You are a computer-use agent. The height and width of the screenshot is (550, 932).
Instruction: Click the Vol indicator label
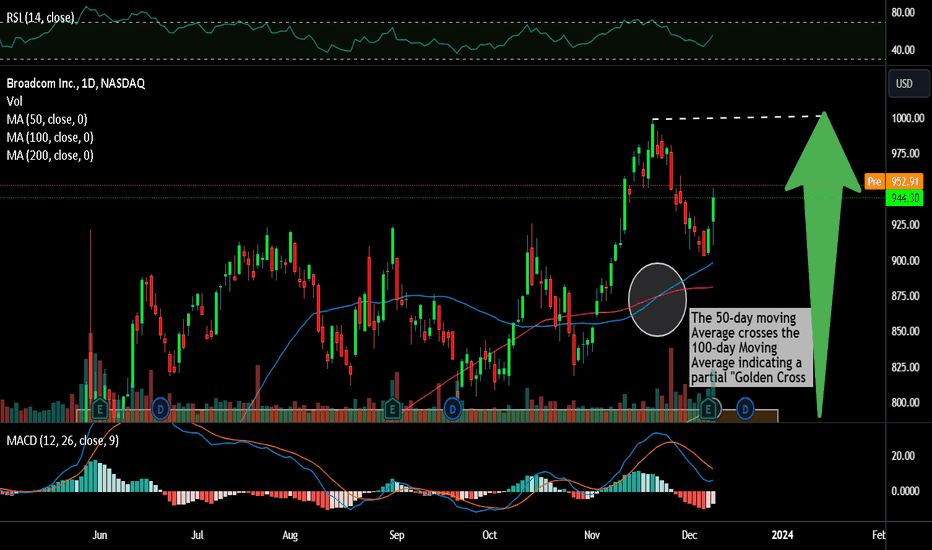[x=14, y=102]
